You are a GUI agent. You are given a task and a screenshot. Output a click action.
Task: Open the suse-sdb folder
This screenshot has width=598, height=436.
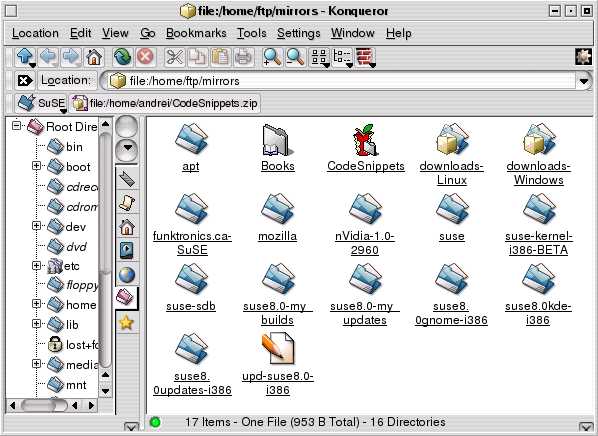191,288
